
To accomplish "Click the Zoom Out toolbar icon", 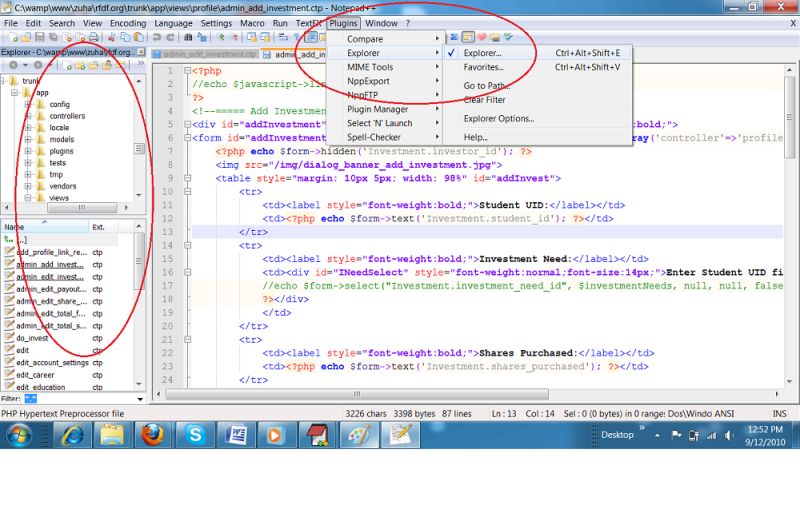I will (235, 37).
